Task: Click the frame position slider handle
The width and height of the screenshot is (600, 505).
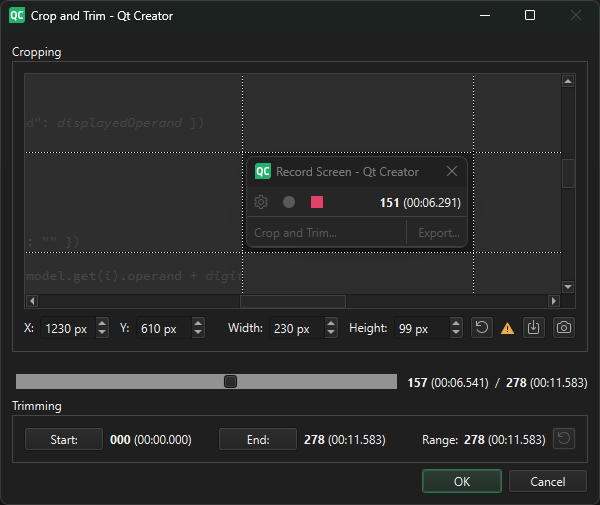Action: [230, 381]
